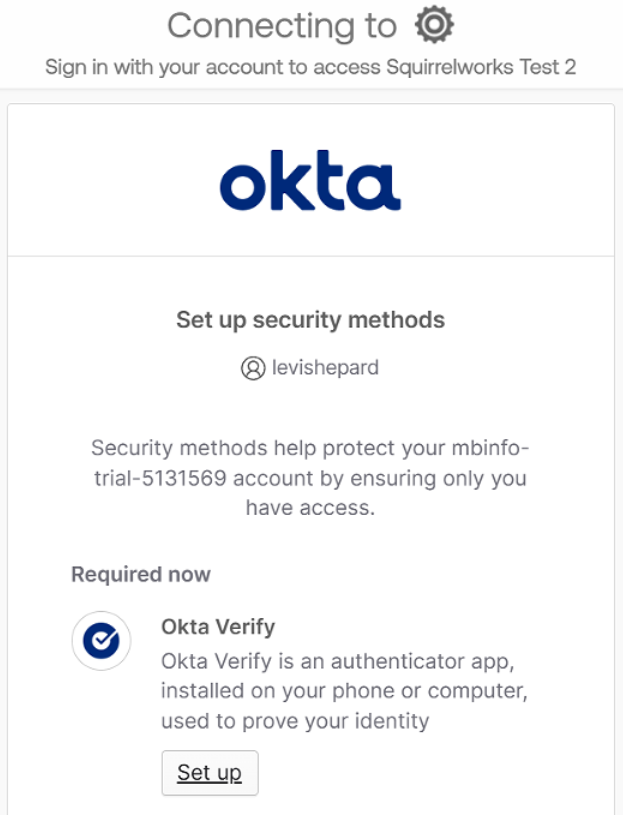The width and height of the screenshot is (623, 815).
Task: Click the trial-5131569 account name text
Action: pos(160,478)
